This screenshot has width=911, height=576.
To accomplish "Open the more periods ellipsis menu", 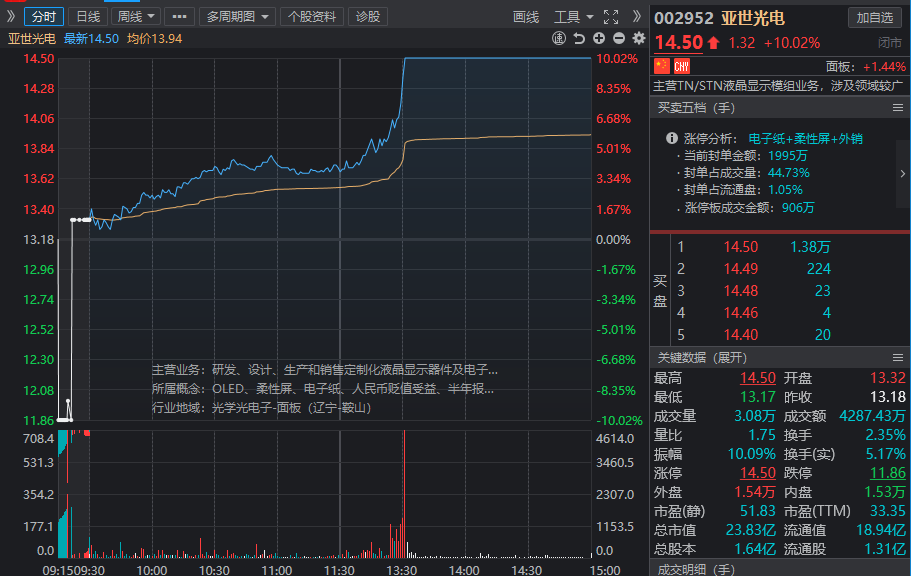I will [x=180, y=16].
